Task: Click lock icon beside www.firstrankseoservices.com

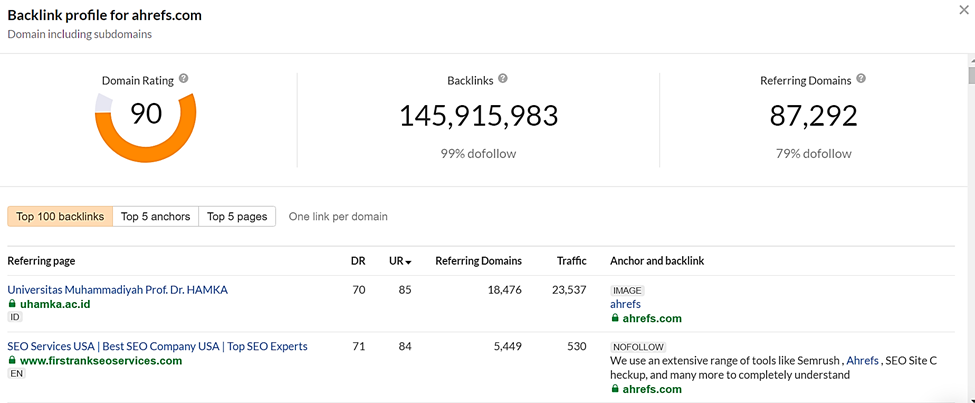Action: coord(12,360)
